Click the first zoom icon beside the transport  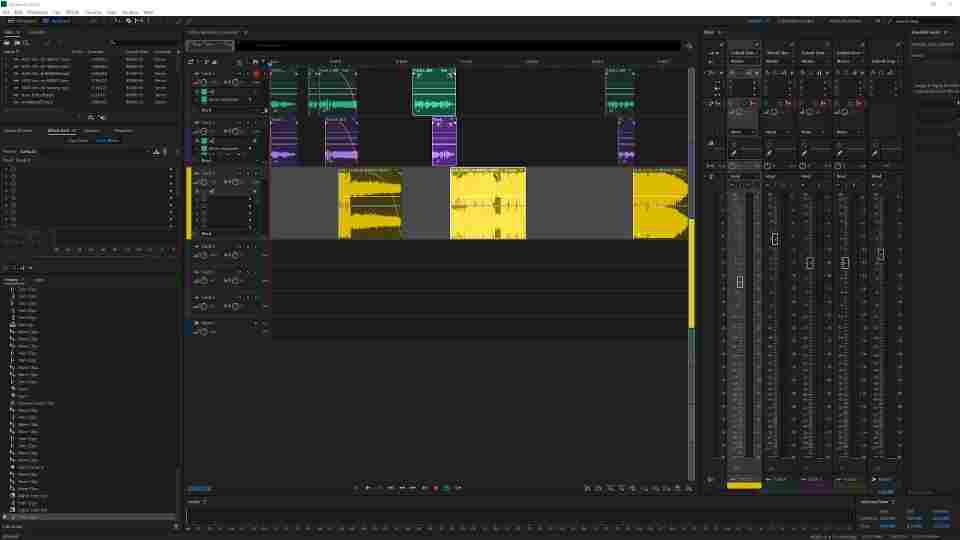[x=587, y=488]
